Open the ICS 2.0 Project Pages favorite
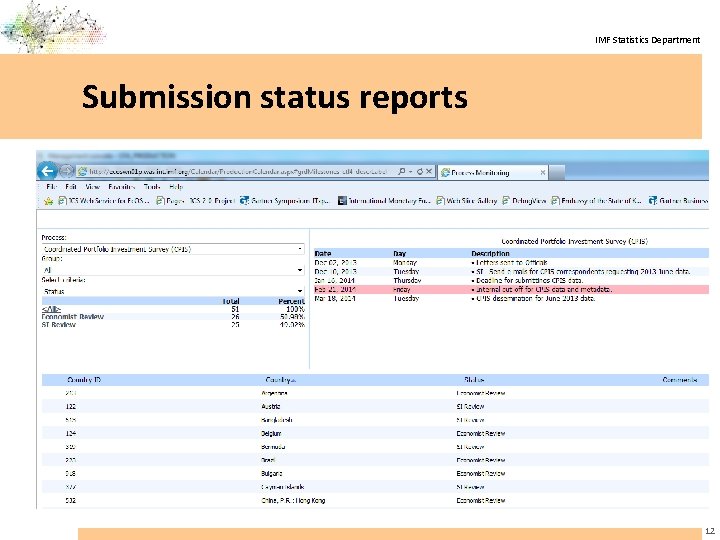 click(196, 201)
